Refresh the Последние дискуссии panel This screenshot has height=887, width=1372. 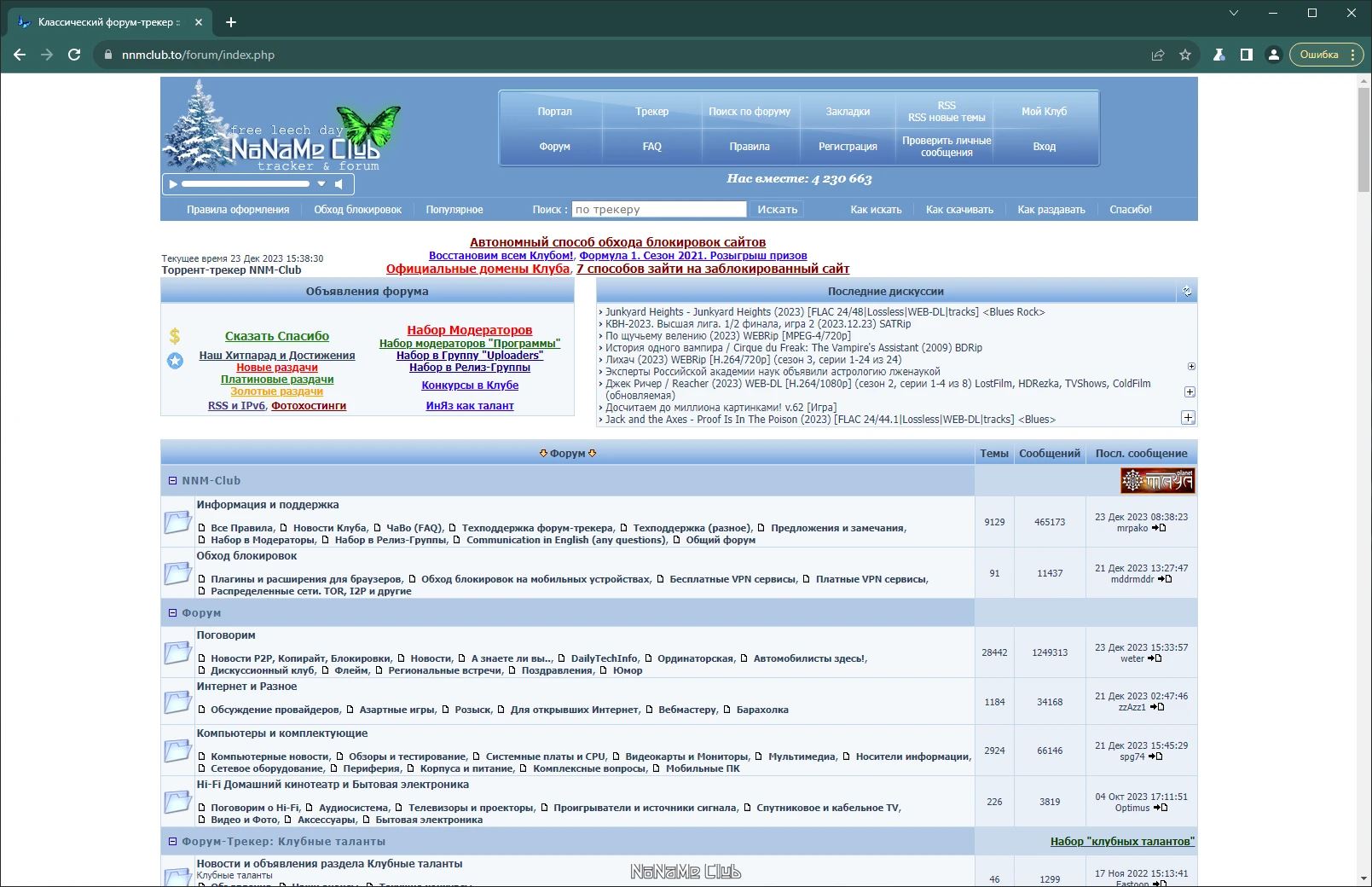click(x=1187, y=292)
